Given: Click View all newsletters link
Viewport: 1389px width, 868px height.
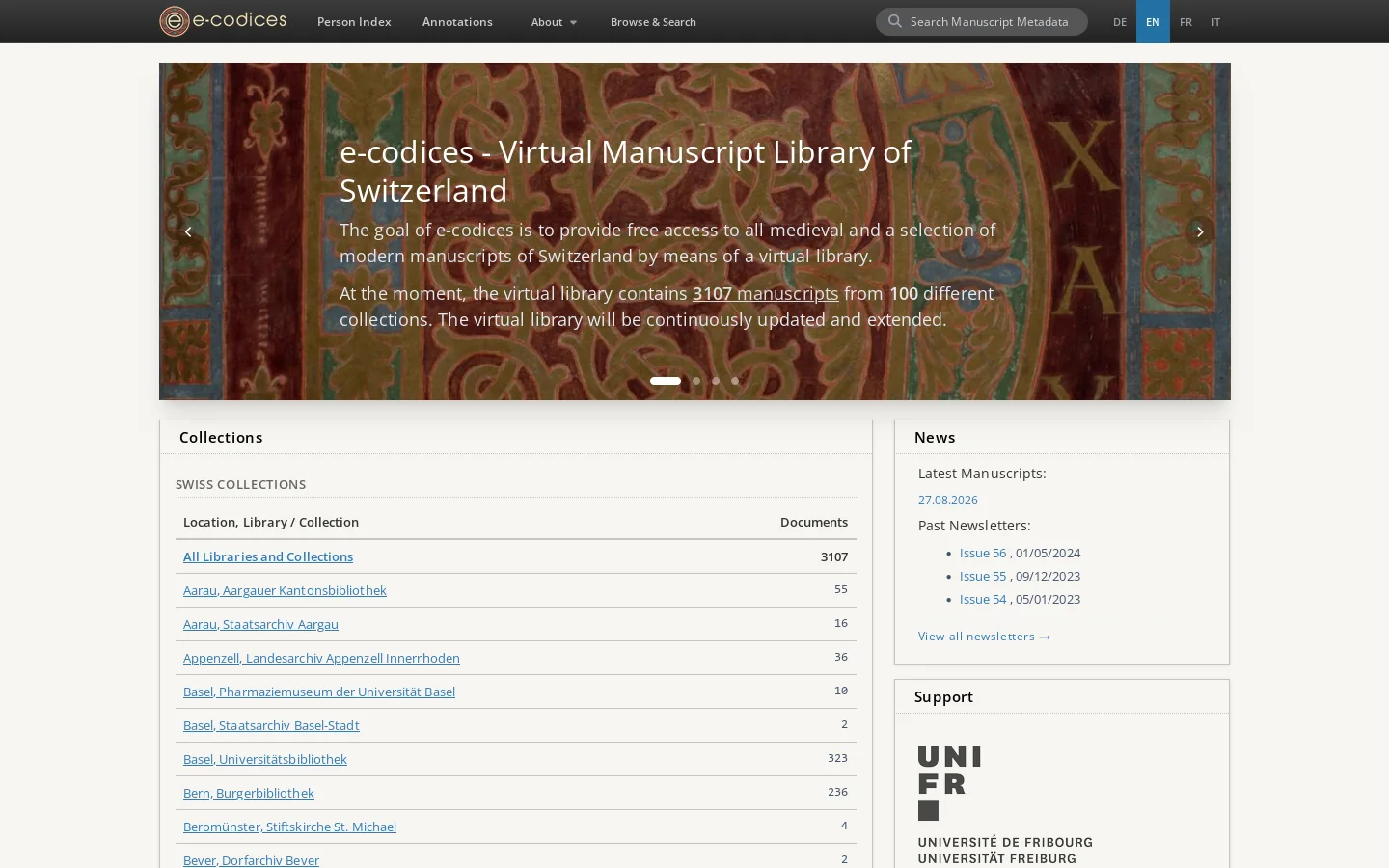Looking at the screenshot, I should (985, 636).
